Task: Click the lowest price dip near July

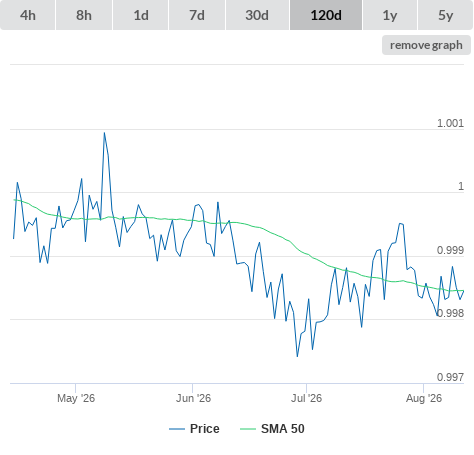Action: (x=297, y=356)
